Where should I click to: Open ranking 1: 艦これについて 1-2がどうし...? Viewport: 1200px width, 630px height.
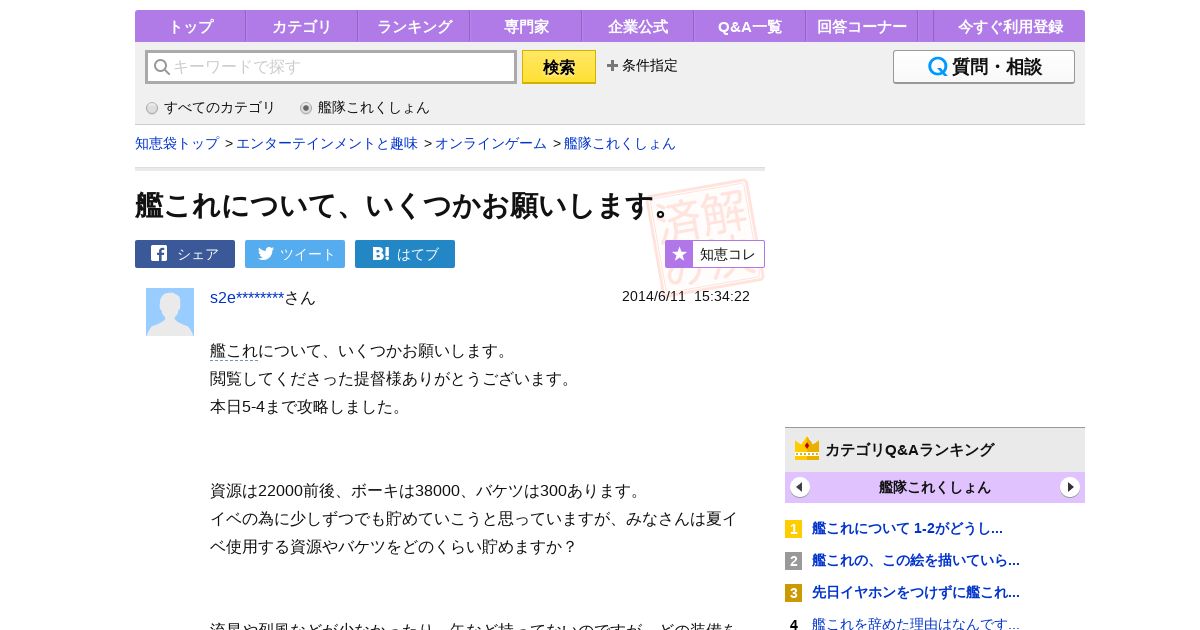(907, 528)
